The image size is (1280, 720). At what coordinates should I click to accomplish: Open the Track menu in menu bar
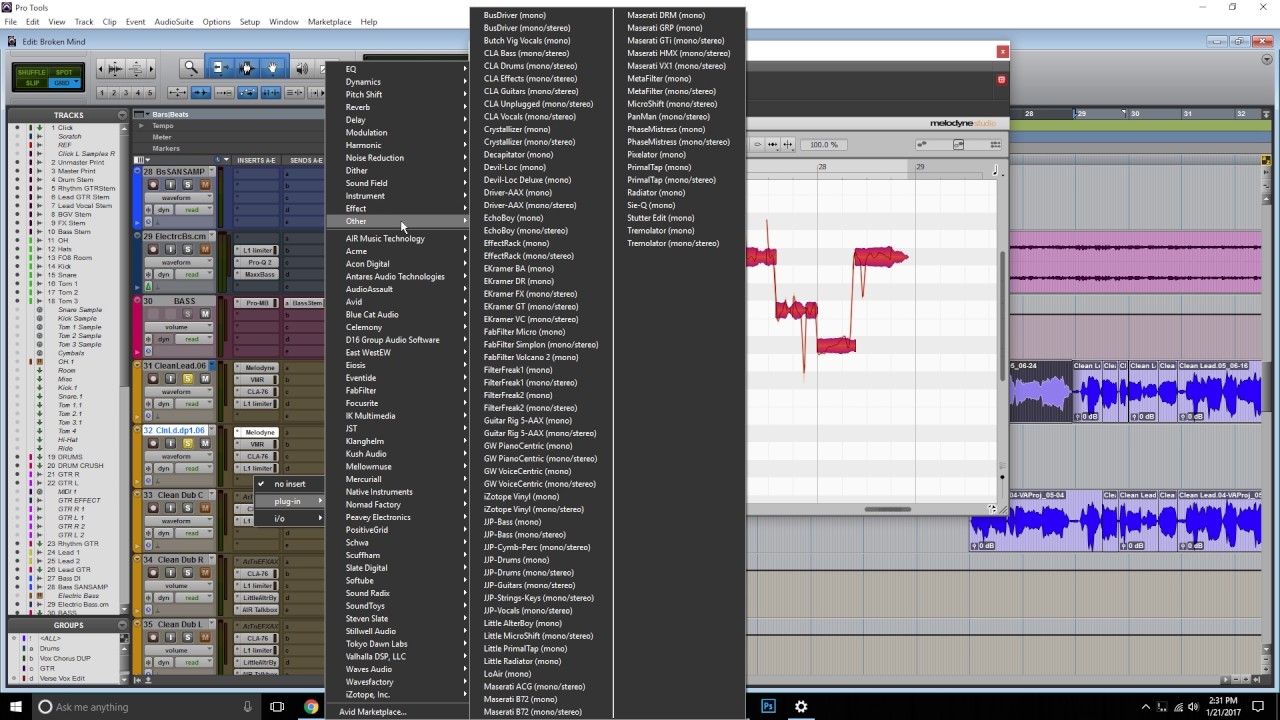(84, 22)
